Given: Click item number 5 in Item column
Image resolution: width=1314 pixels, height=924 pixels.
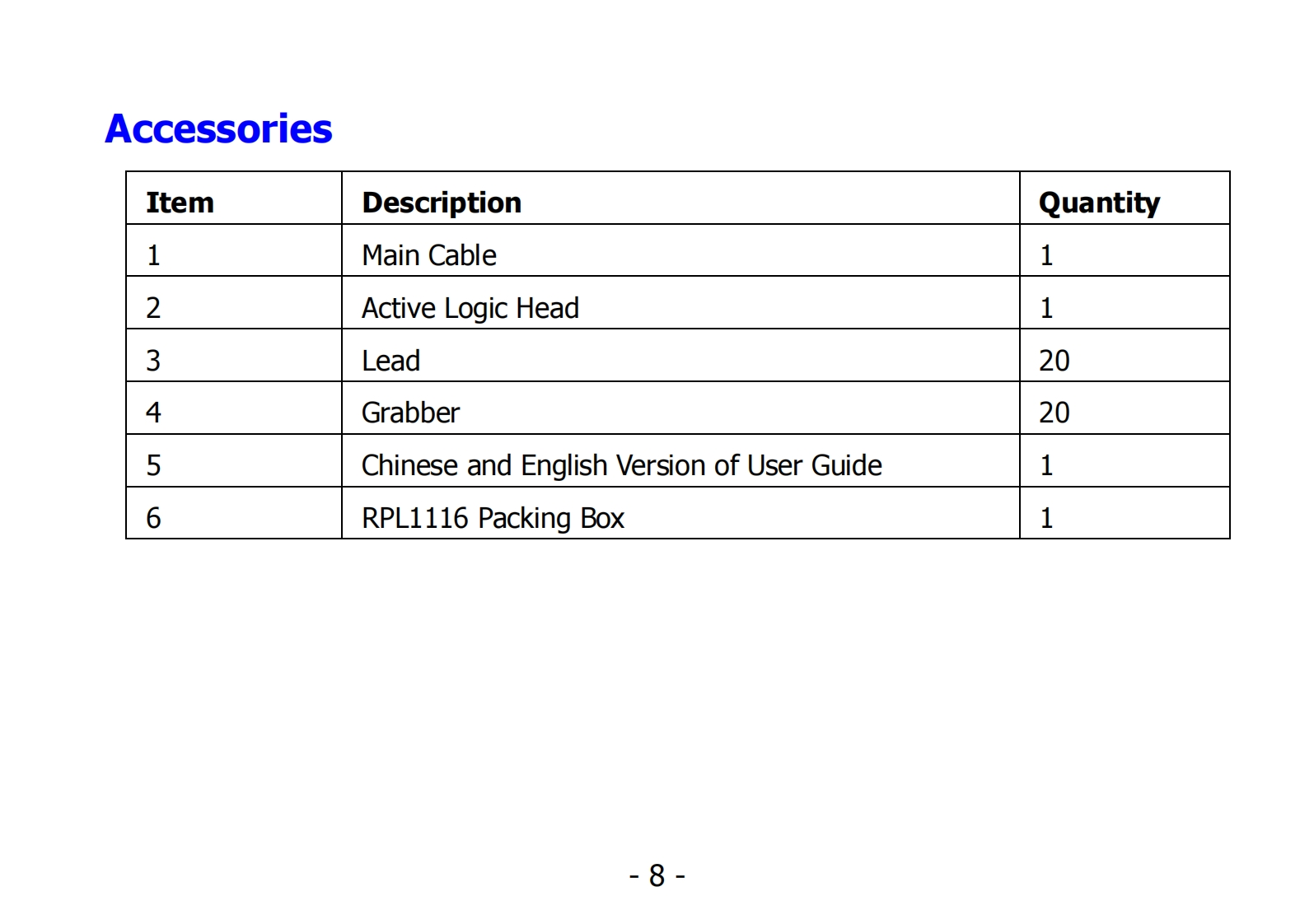Looking at the screenshot, I should click(153, 465).
